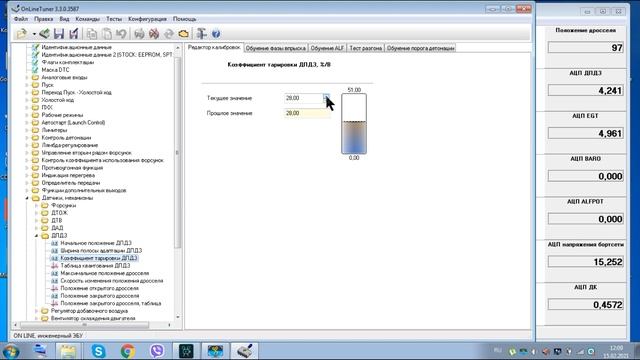The height and width of the screenshot is (360, 640).
Task: Expand the Лямбда-регулирование folder
Action: point(27,145)
